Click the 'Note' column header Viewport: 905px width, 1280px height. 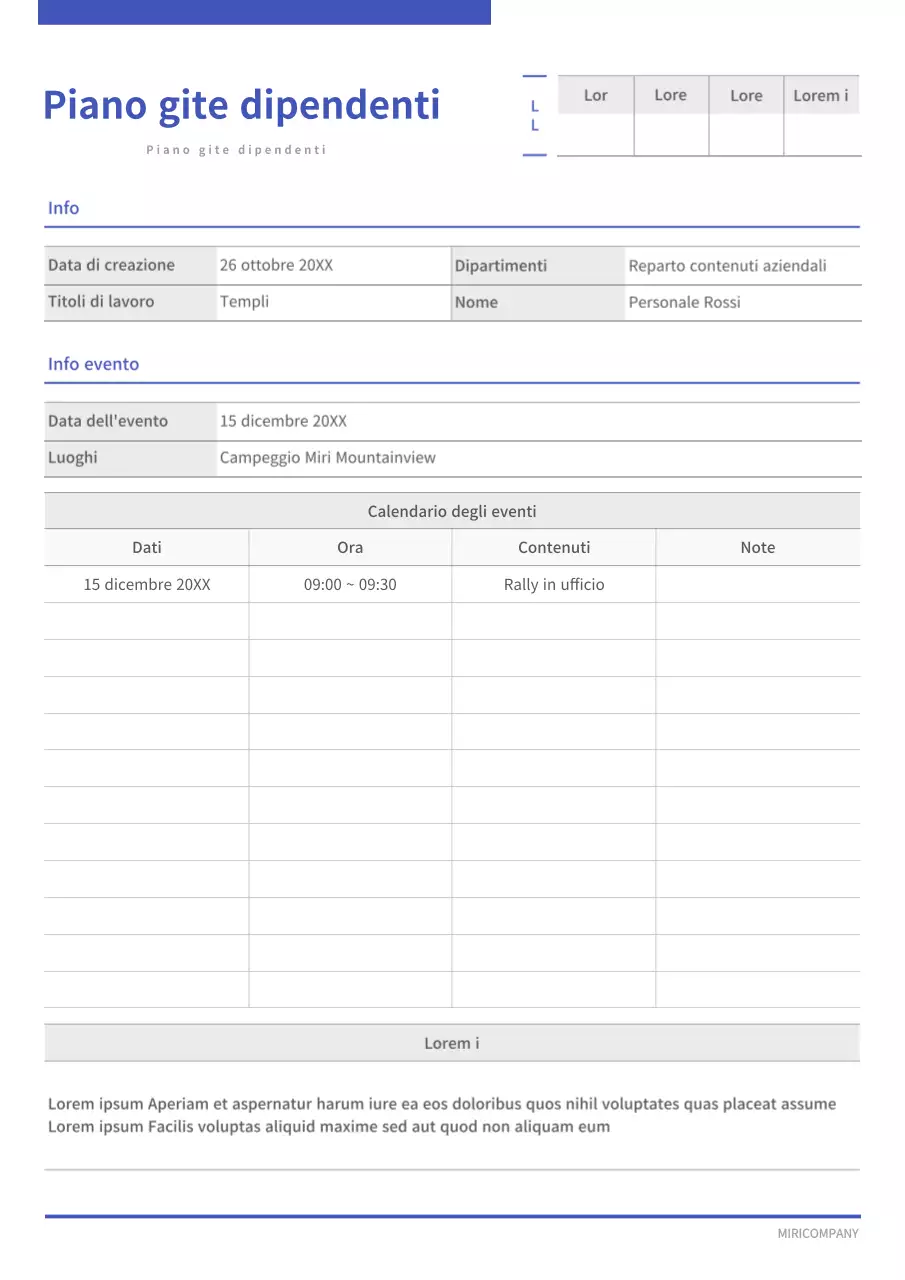(757, 547)
